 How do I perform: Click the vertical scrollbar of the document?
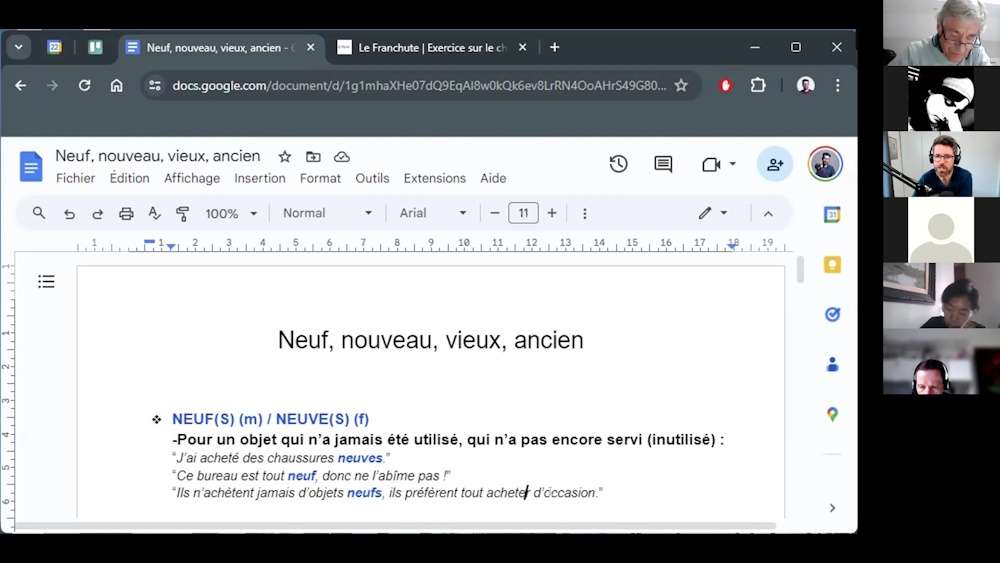coord(800,269)
